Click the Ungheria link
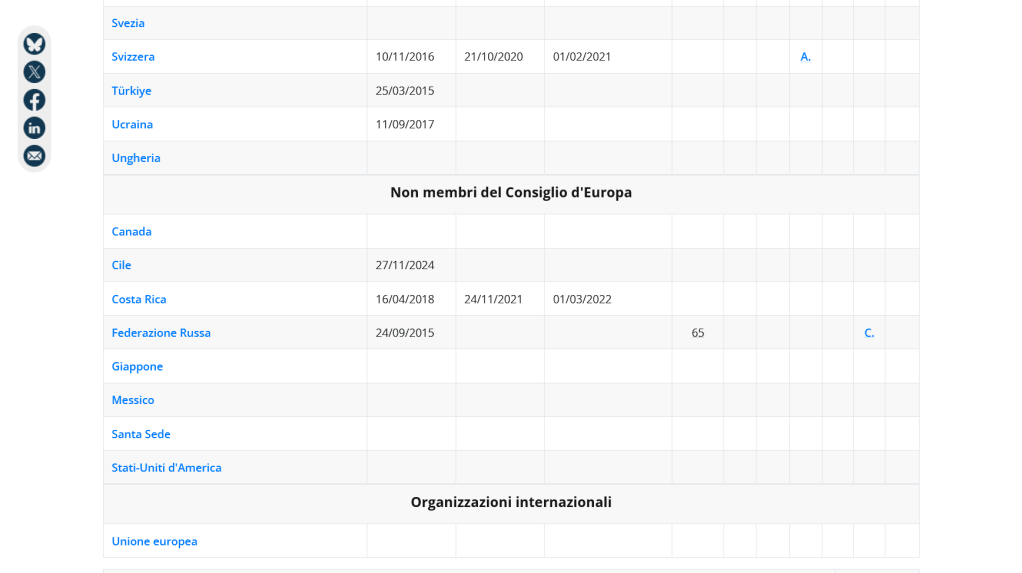1022x573 pixels. click(136, 158)
